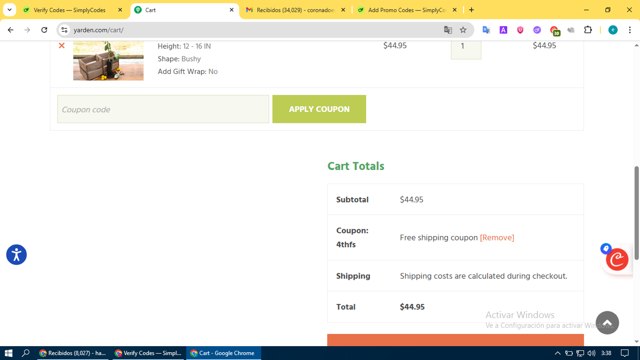Show hidden system tray icons
640x360 pixels.
coord(558,353)
